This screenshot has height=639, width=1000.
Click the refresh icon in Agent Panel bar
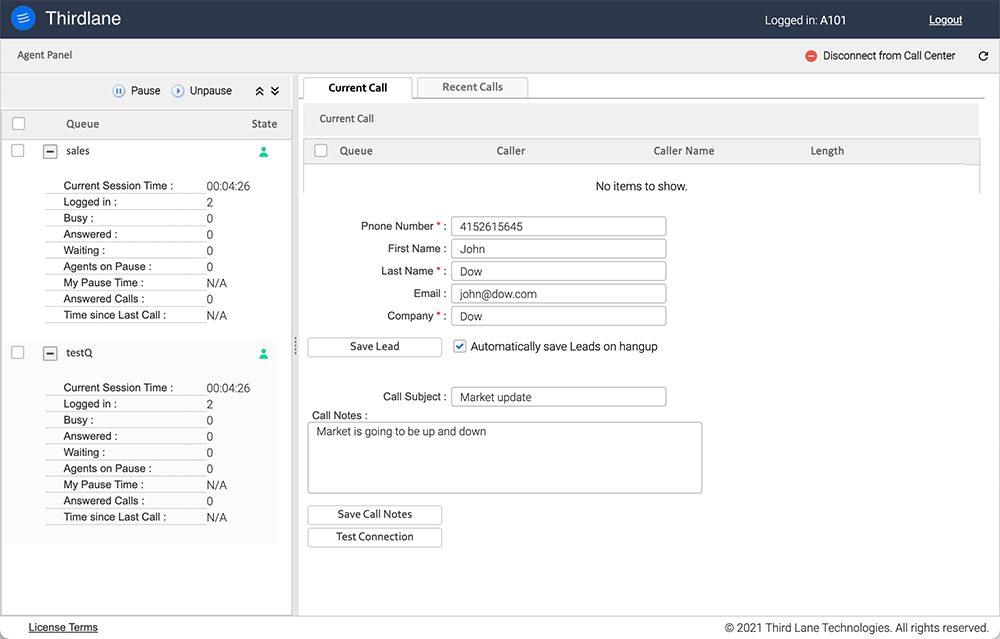982,56
